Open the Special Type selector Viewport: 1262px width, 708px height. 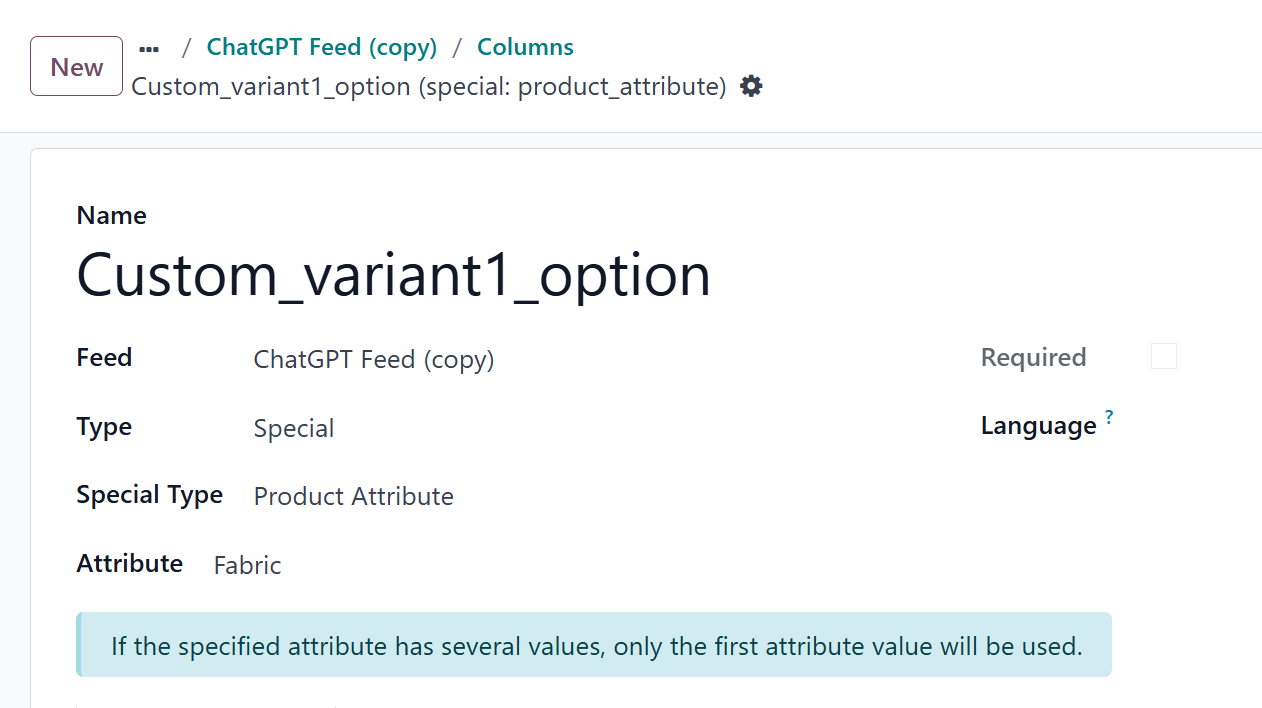pos(353,496)
